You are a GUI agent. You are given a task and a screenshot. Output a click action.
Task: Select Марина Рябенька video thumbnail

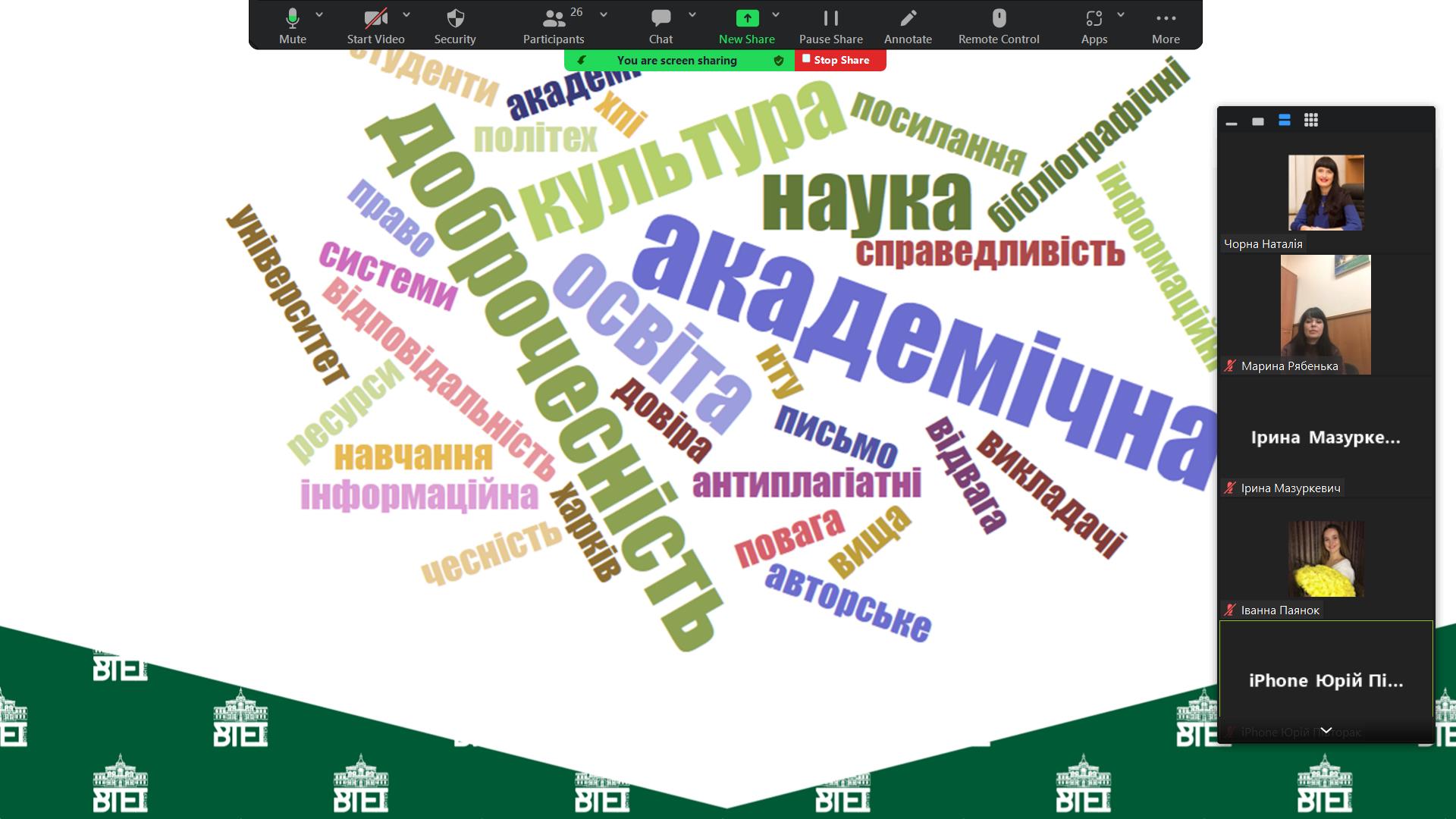pyautogui.click(x=1325, y=315)
